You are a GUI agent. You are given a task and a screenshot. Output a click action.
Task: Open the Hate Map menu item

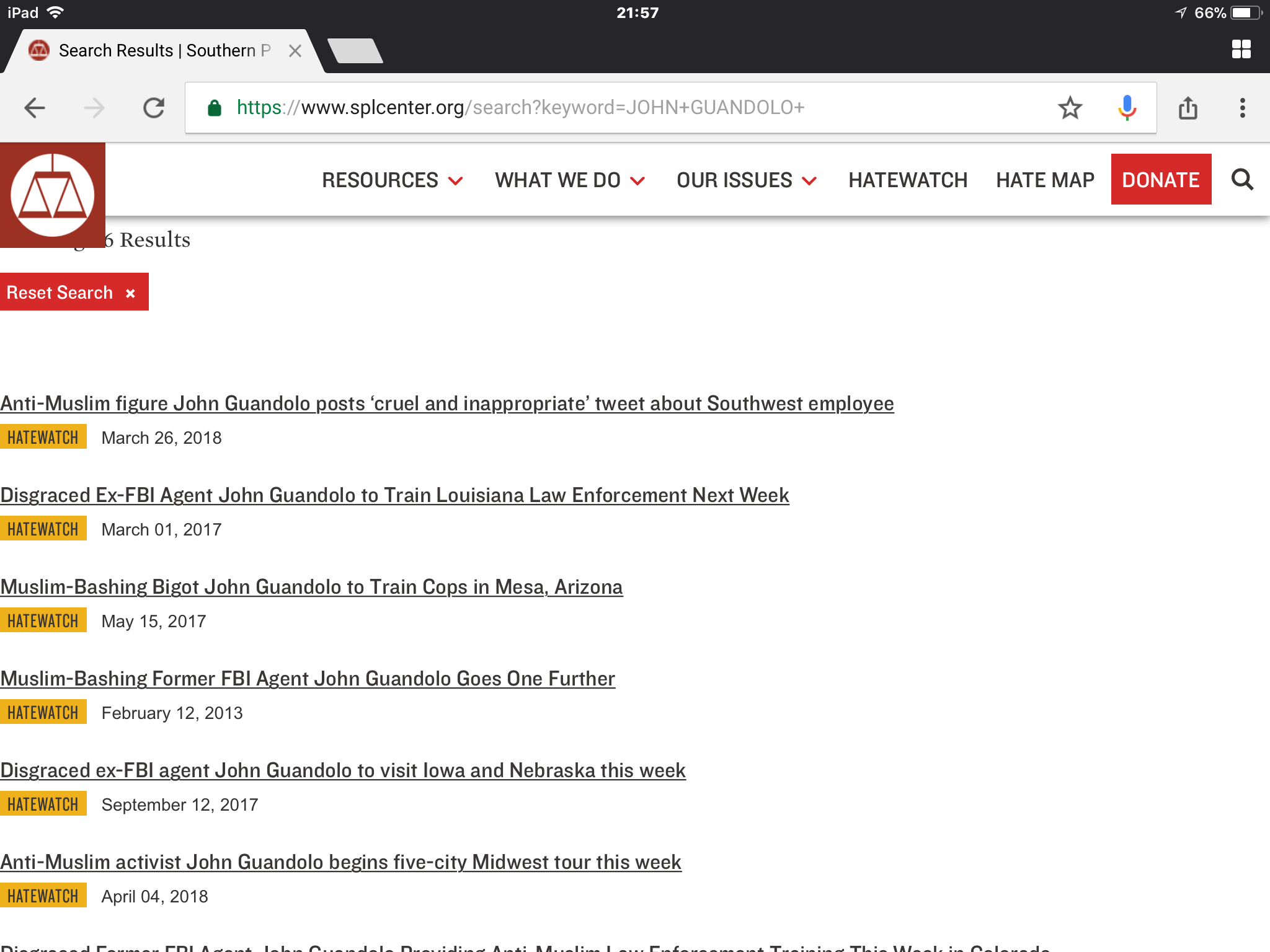(1045, 180)
